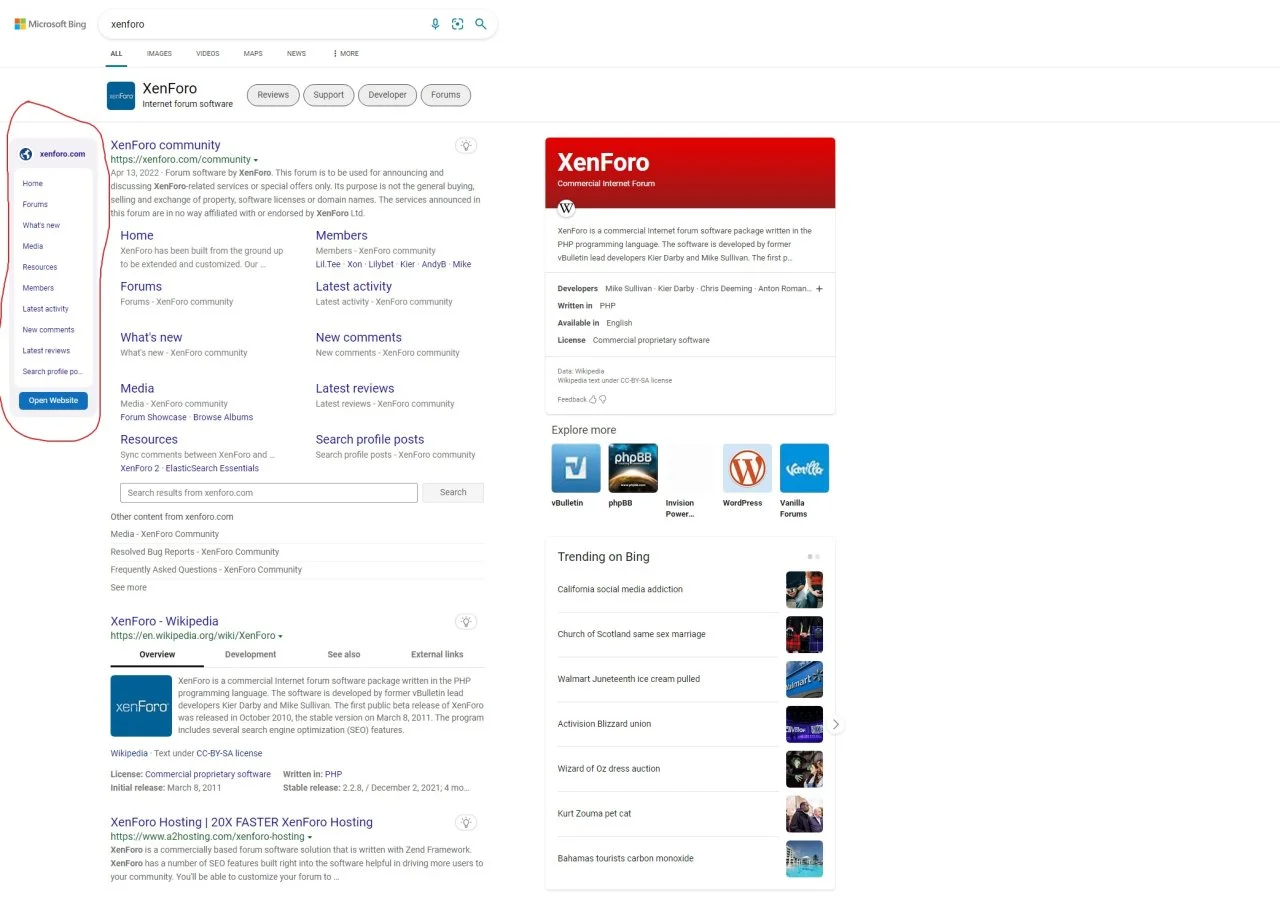Open the XenForo community result title

pyautogui.click(x=165, y=145)
